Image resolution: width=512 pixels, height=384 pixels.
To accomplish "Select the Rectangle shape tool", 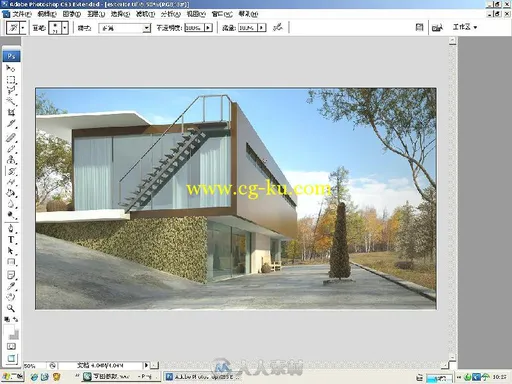I will click(x=11, y=262).
